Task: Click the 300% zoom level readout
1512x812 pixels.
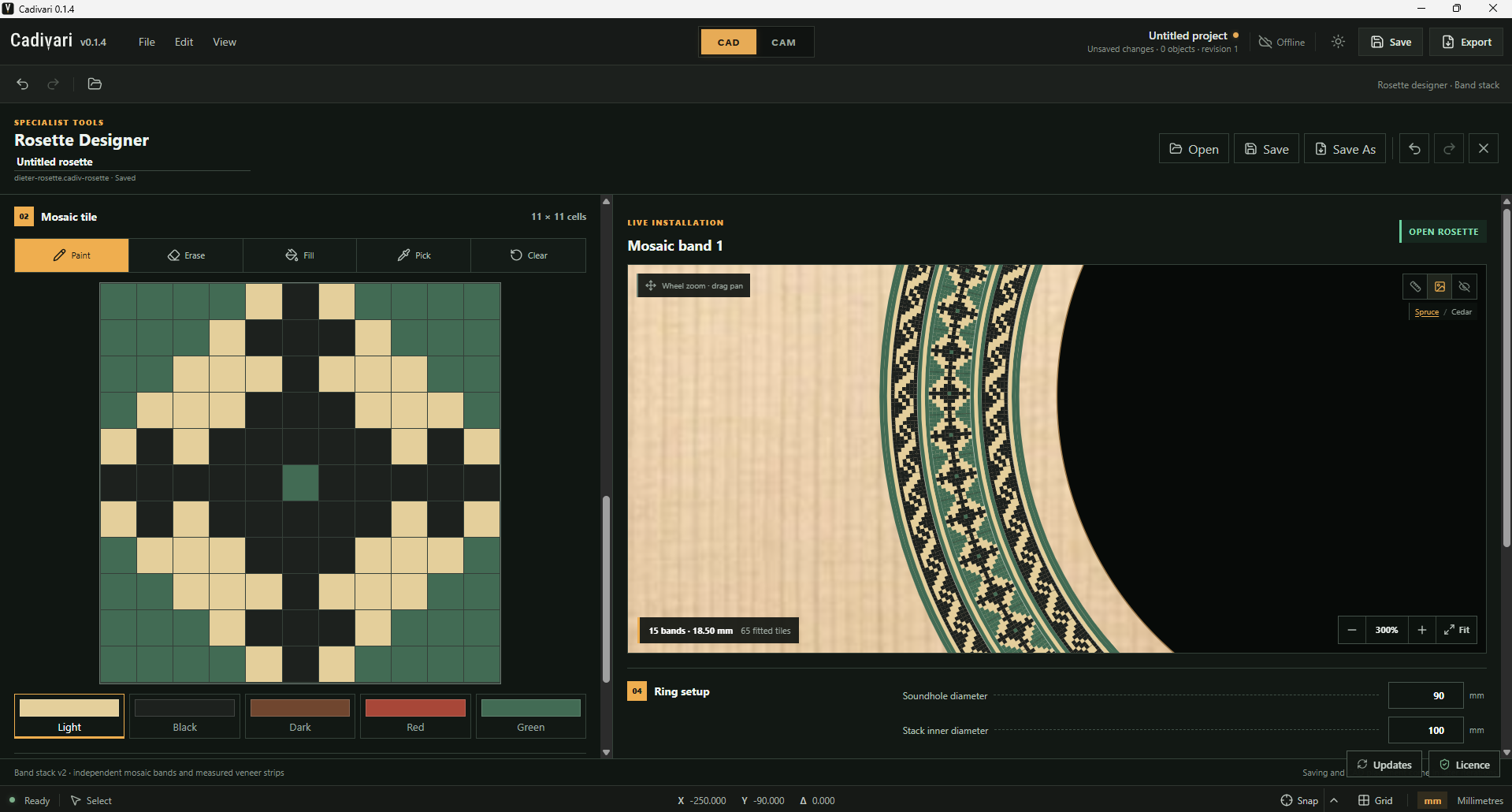Action: tap(1387, 630)
